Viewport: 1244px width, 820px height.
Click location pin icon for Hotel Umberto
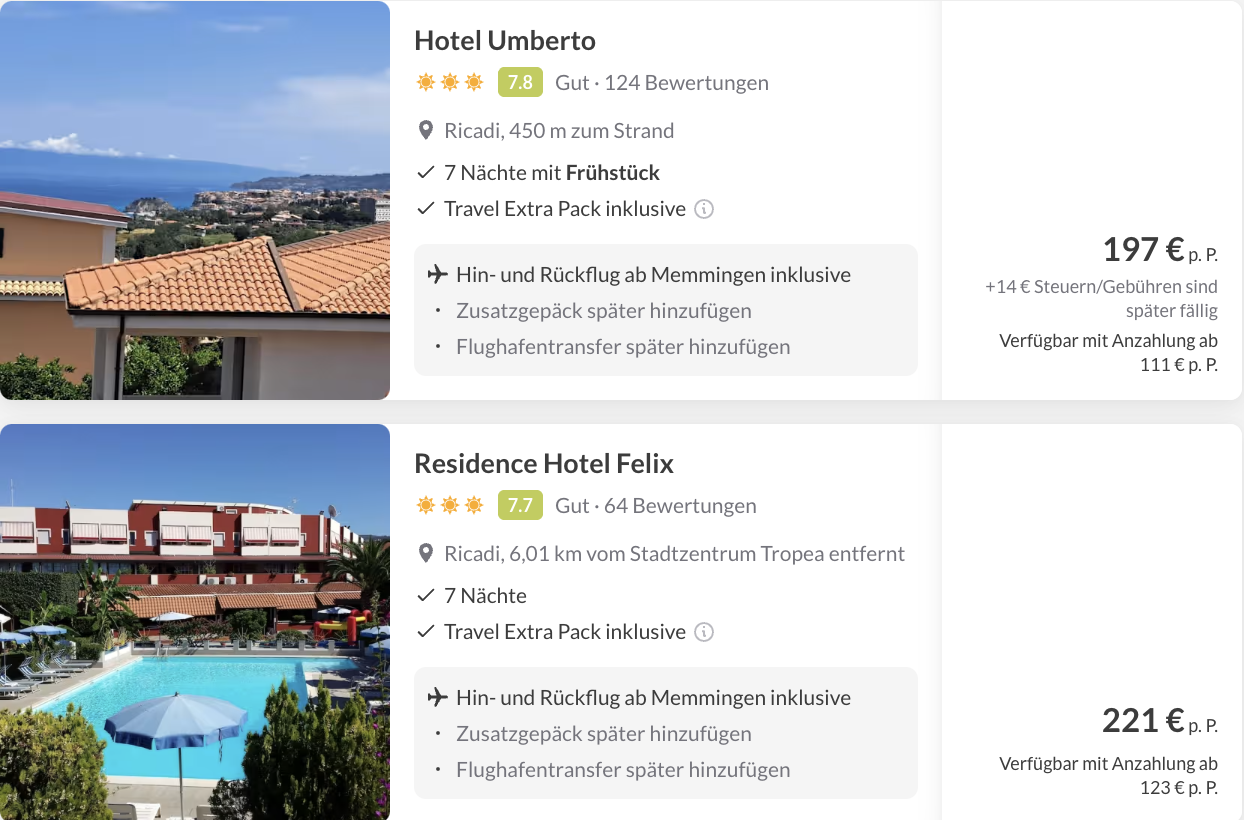[426, 131]
